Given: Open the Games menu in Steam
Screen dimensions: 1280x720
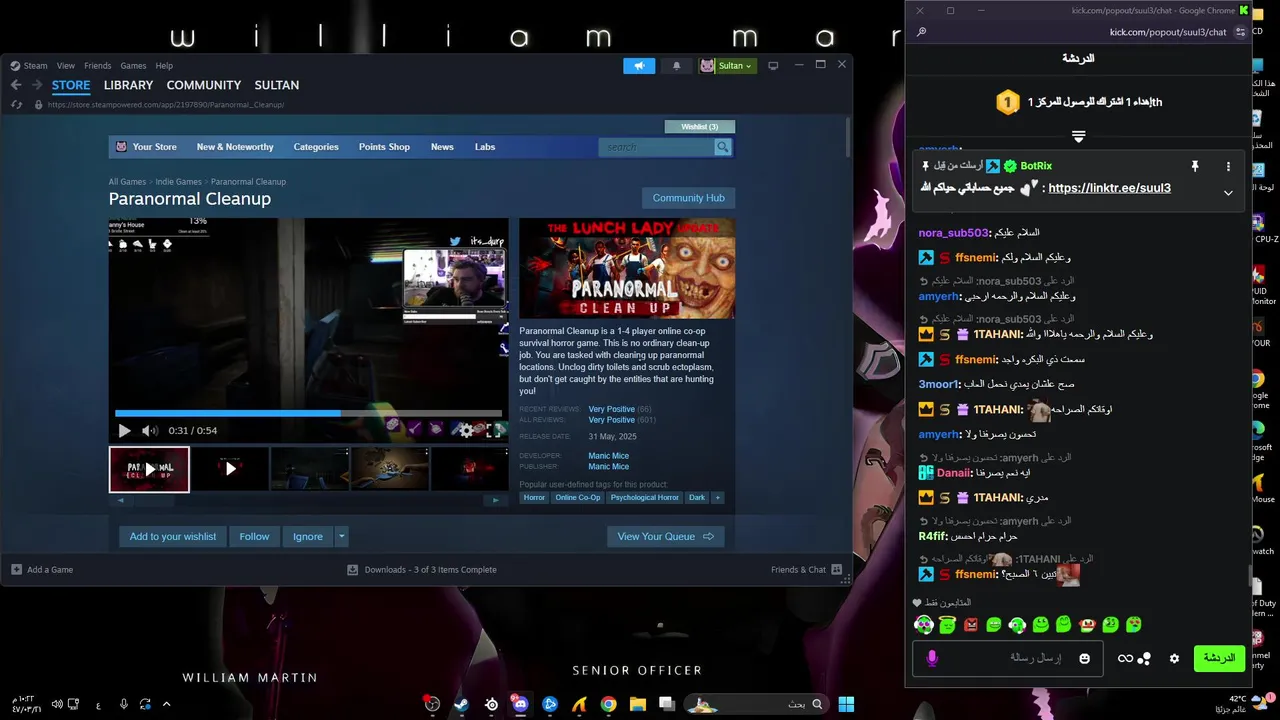Looking at the screenshot, I should [x=133, y=66].
